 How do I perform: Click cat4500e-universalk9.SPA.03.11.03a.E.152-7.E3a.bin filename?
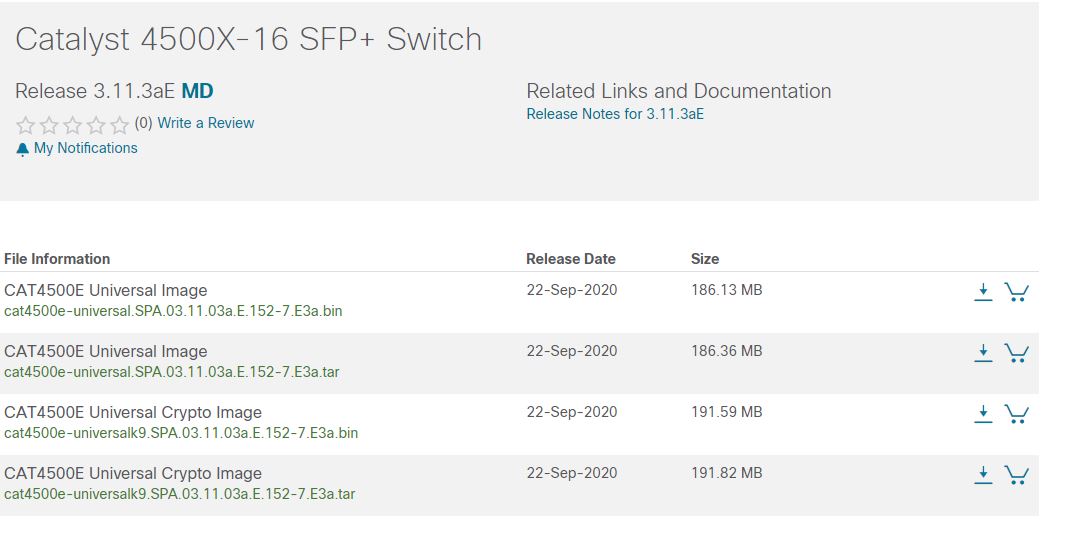pyautogui.click(x=181, y=433)
